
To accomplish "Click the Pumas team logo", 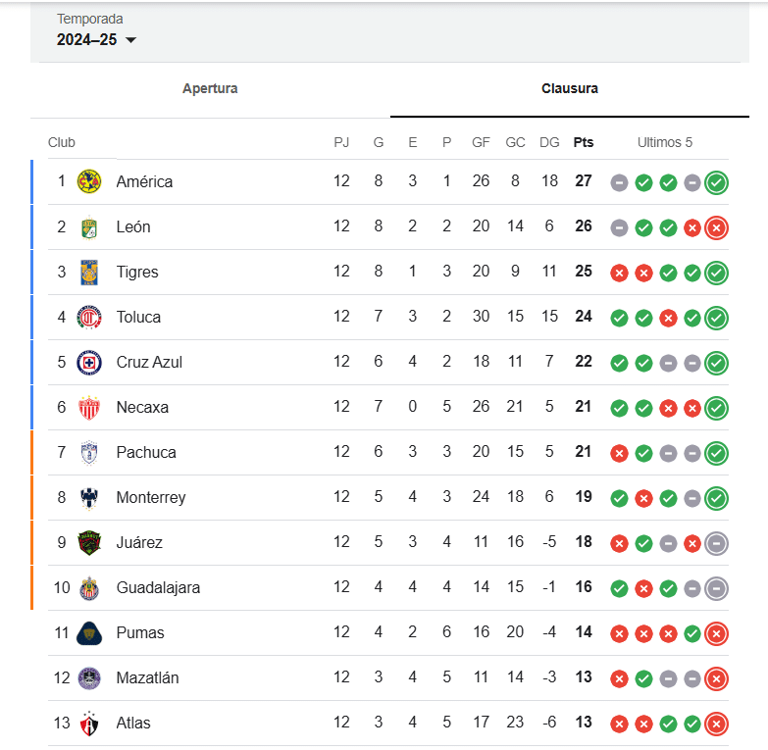I will tap(89, 633).
